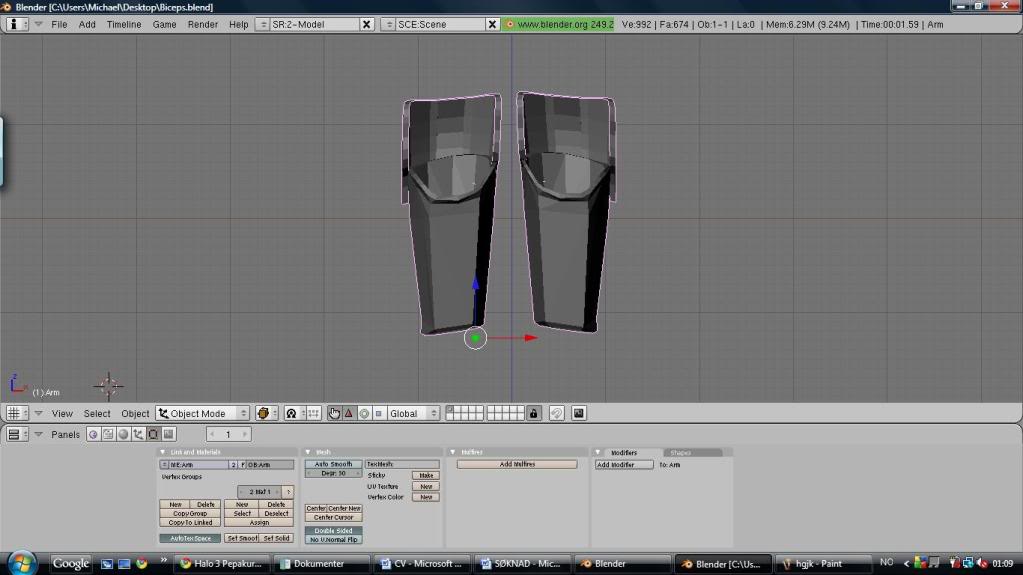Viewport: 1023px width, 575px height.
Task: Enable the rotate manipulator circle
Action: coord(364,413)
